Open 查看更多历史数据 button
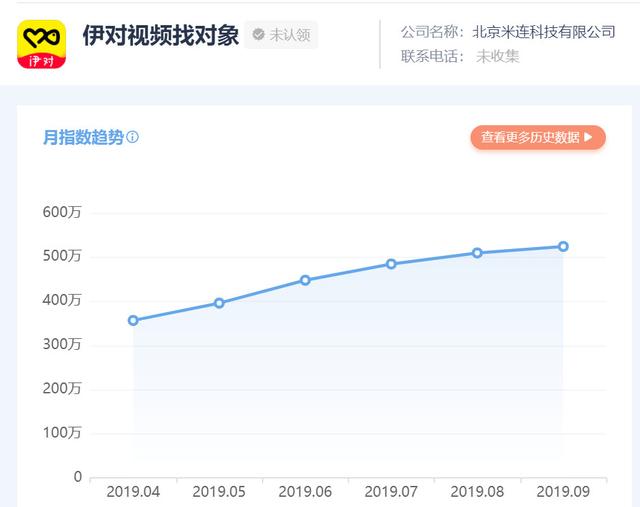Viewport: 640px width, 507px height. [538, 137]
